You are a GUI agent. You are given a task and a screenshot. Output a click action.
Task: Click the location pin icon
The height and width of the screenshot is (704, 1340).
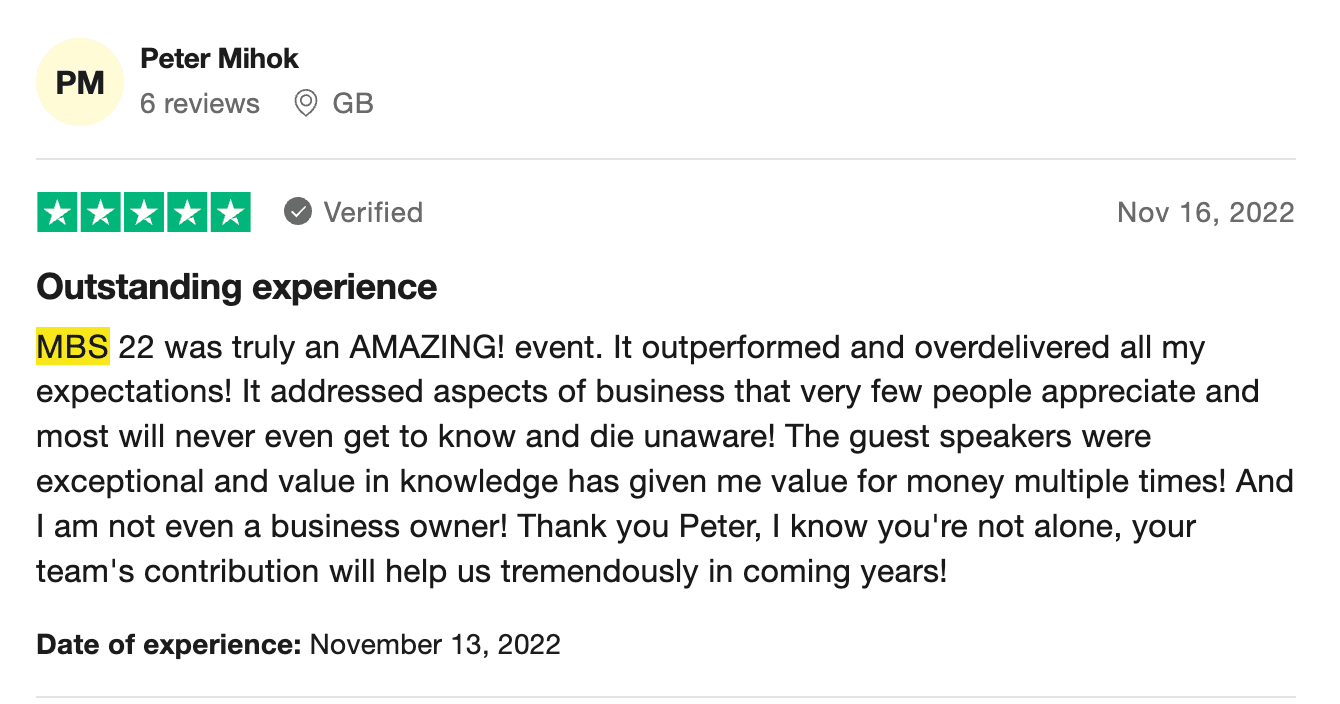(306, 104)
